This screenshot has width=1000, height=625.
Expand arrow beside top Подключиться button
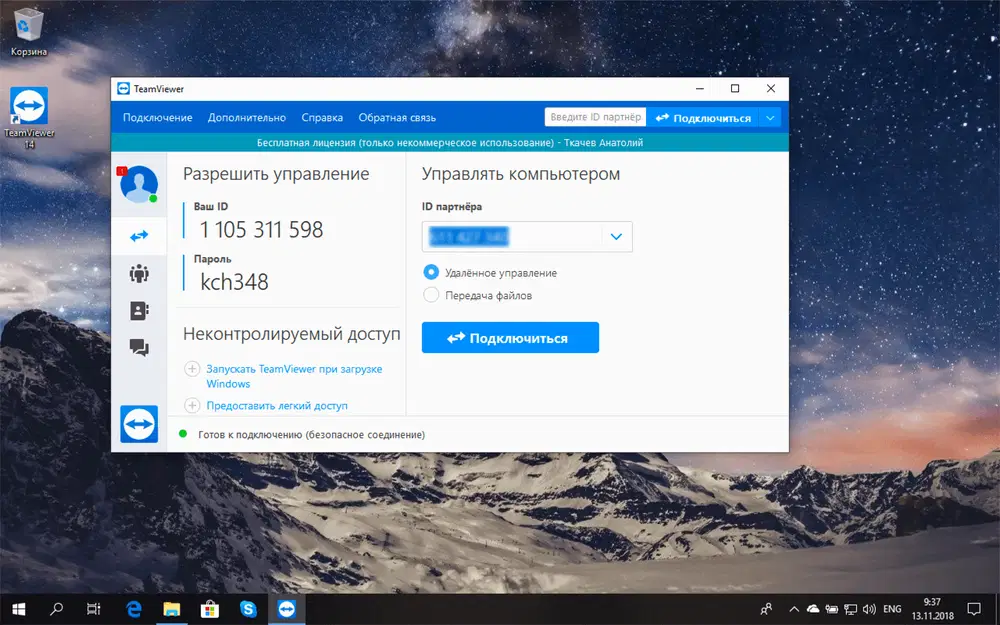pos(770,117)
